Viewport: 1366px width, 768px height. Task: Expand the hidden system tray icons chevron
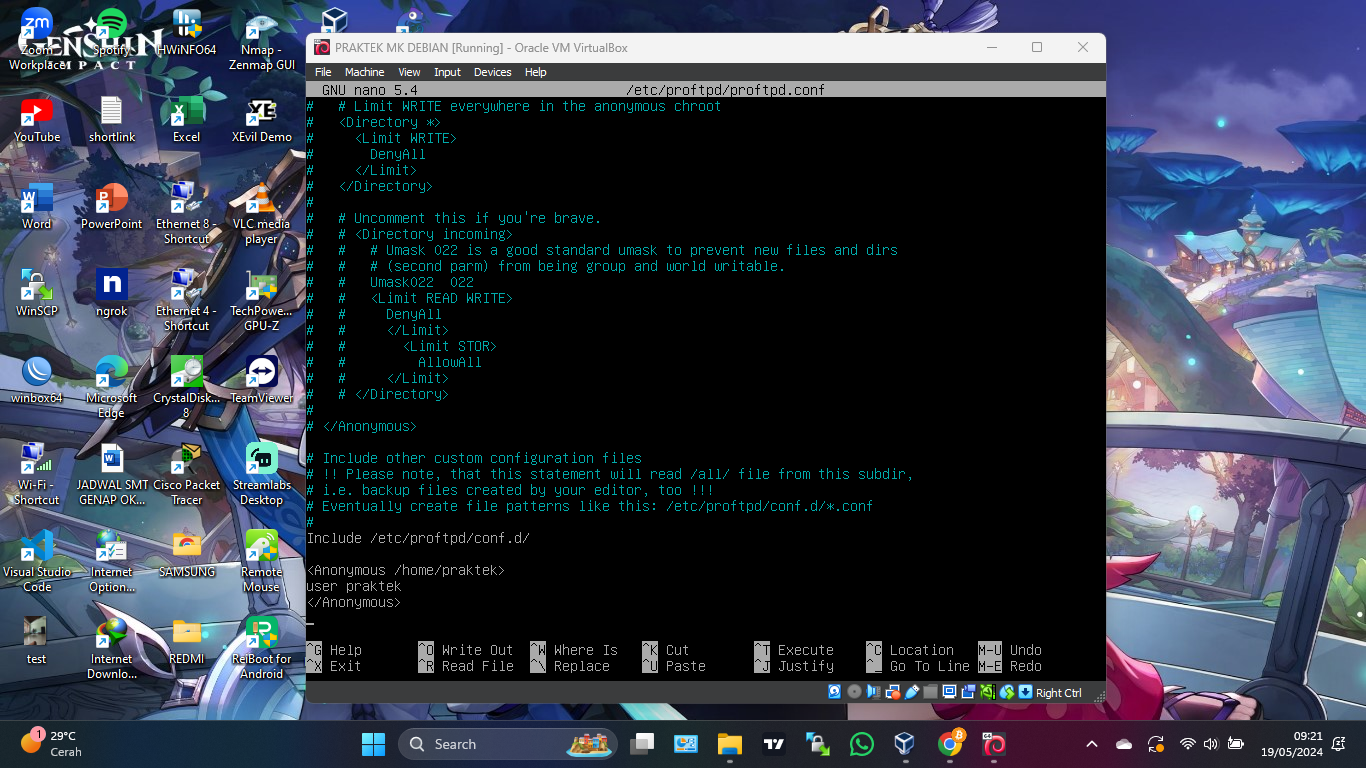(1092, 744)
